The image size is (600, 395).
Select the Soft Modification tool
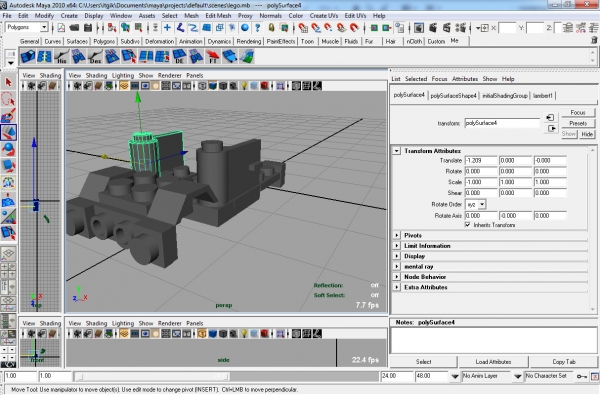point(8,199)
